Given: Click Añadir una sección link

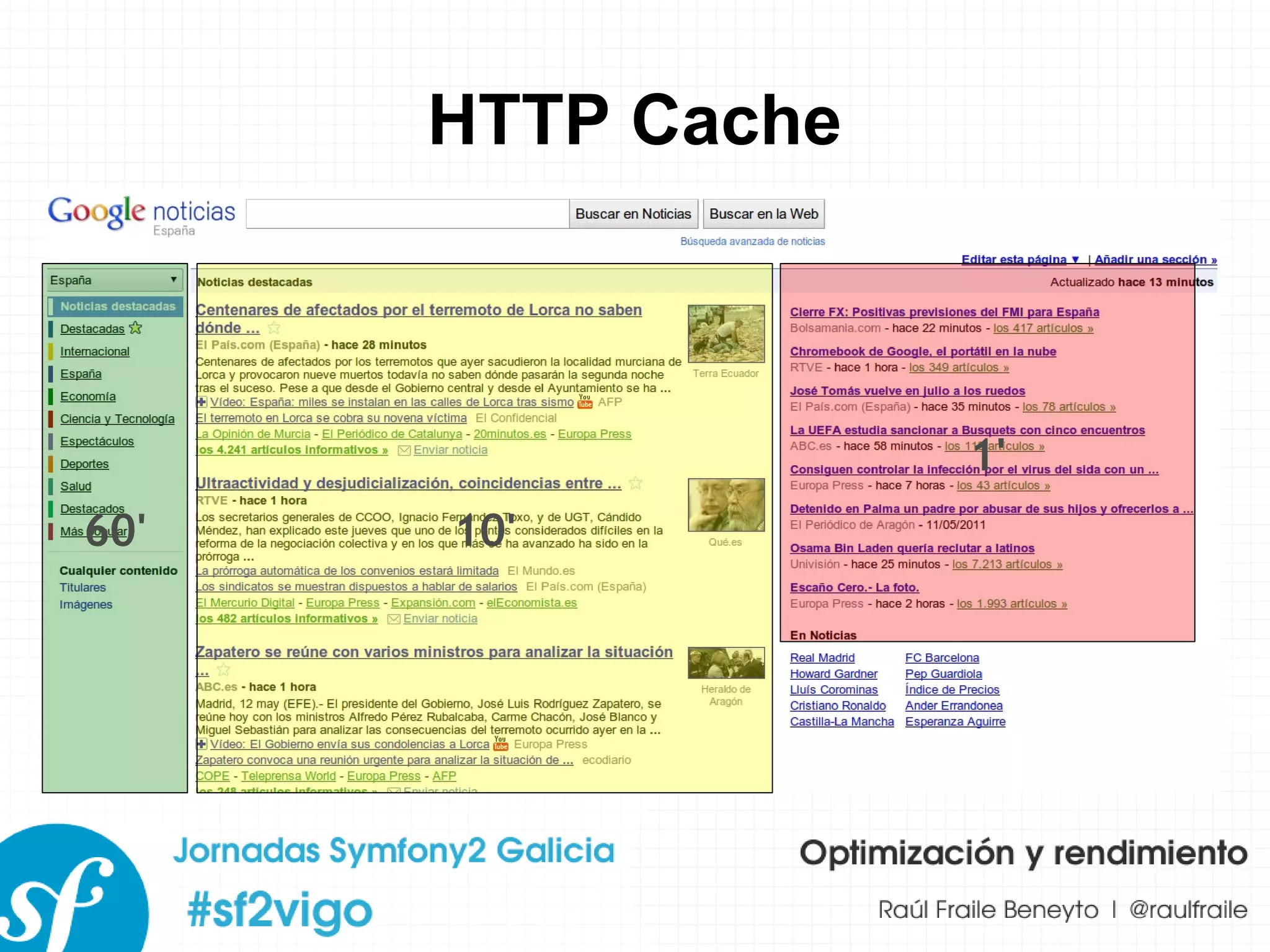Looking at the screenshot, I should (x=1155, y=259).
